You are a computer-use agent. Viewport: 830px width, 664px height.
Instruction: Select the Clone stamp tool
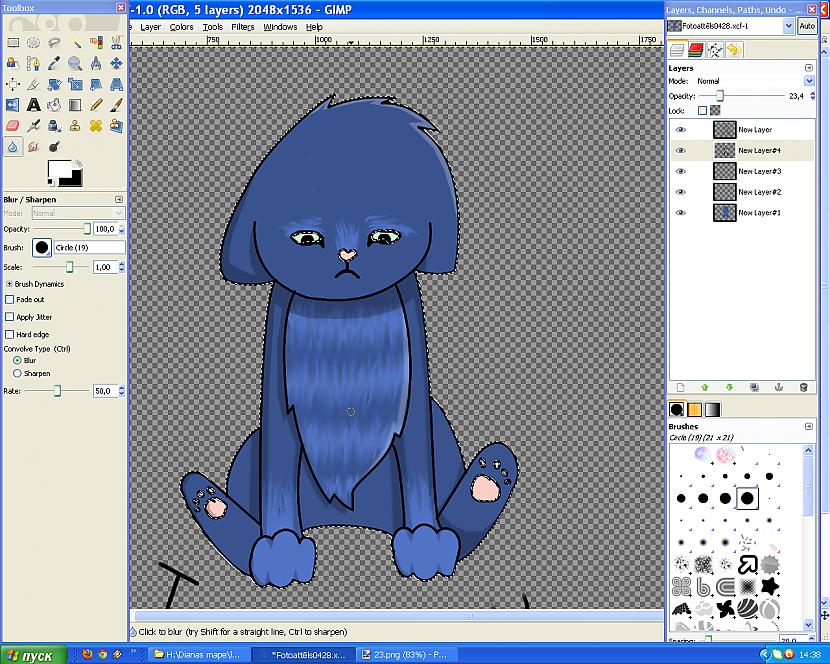tap(75, 125)
